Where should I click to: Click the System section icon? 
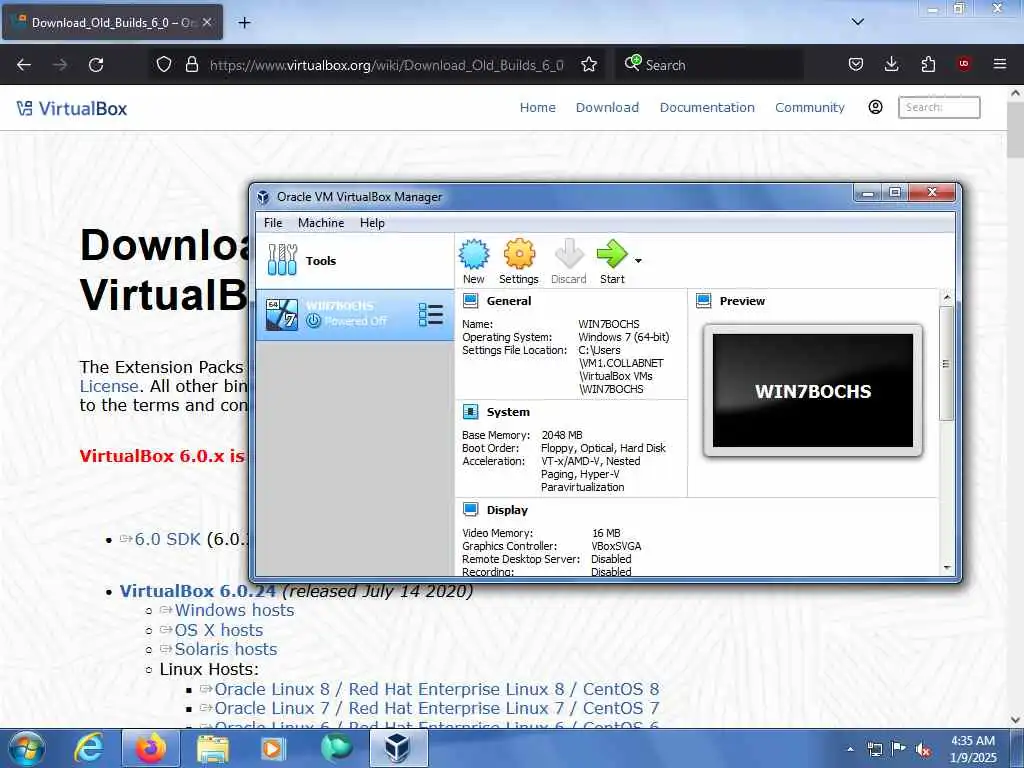[470, 412]
